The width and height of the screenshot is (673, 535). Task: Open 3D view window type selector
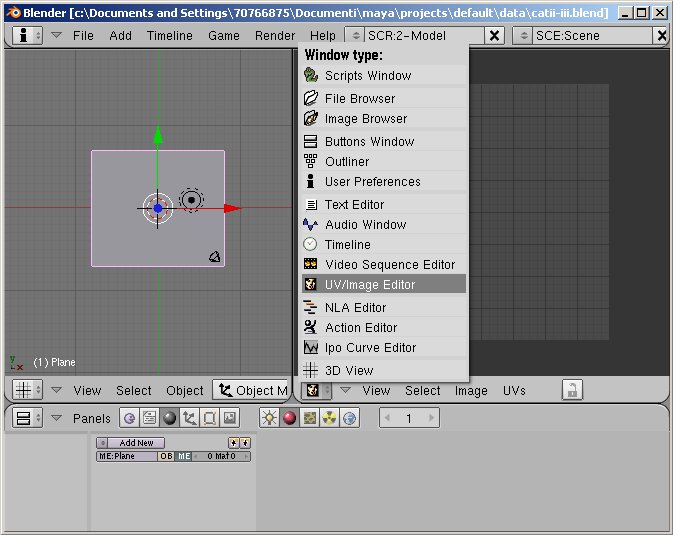tap(27, 390)
